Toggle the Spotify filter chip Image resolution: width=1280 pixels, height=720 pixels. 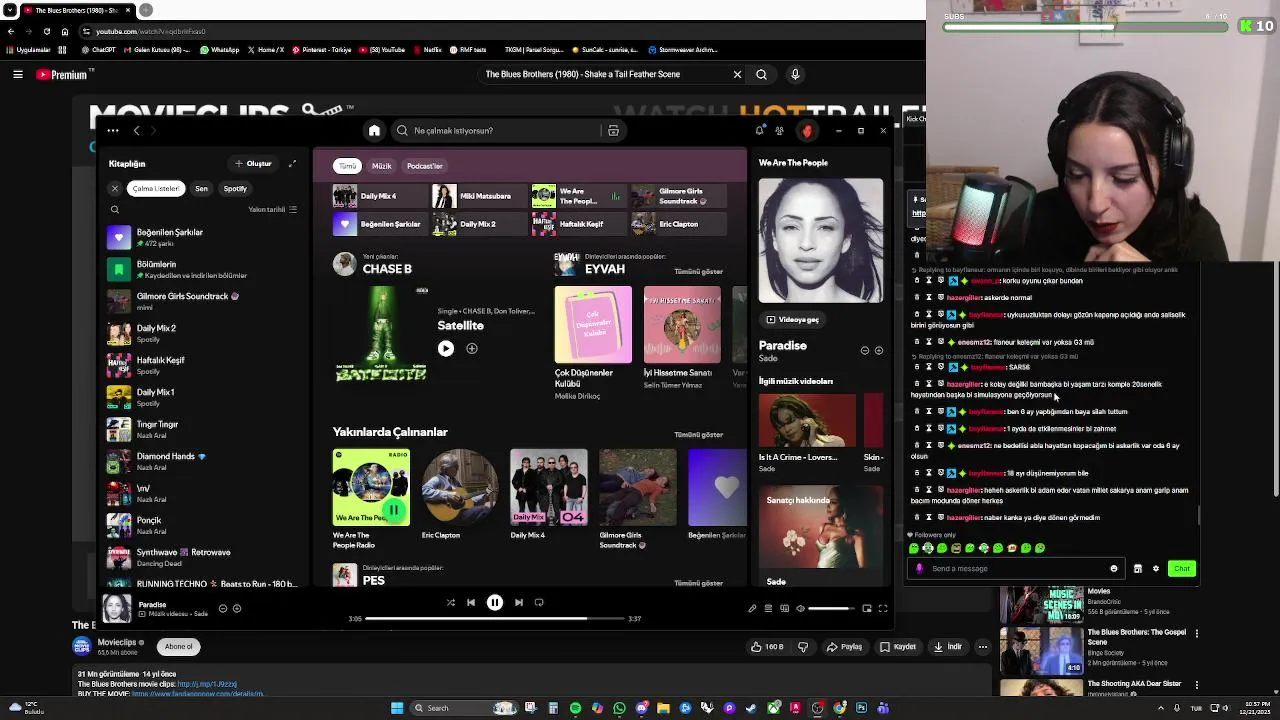235,189
